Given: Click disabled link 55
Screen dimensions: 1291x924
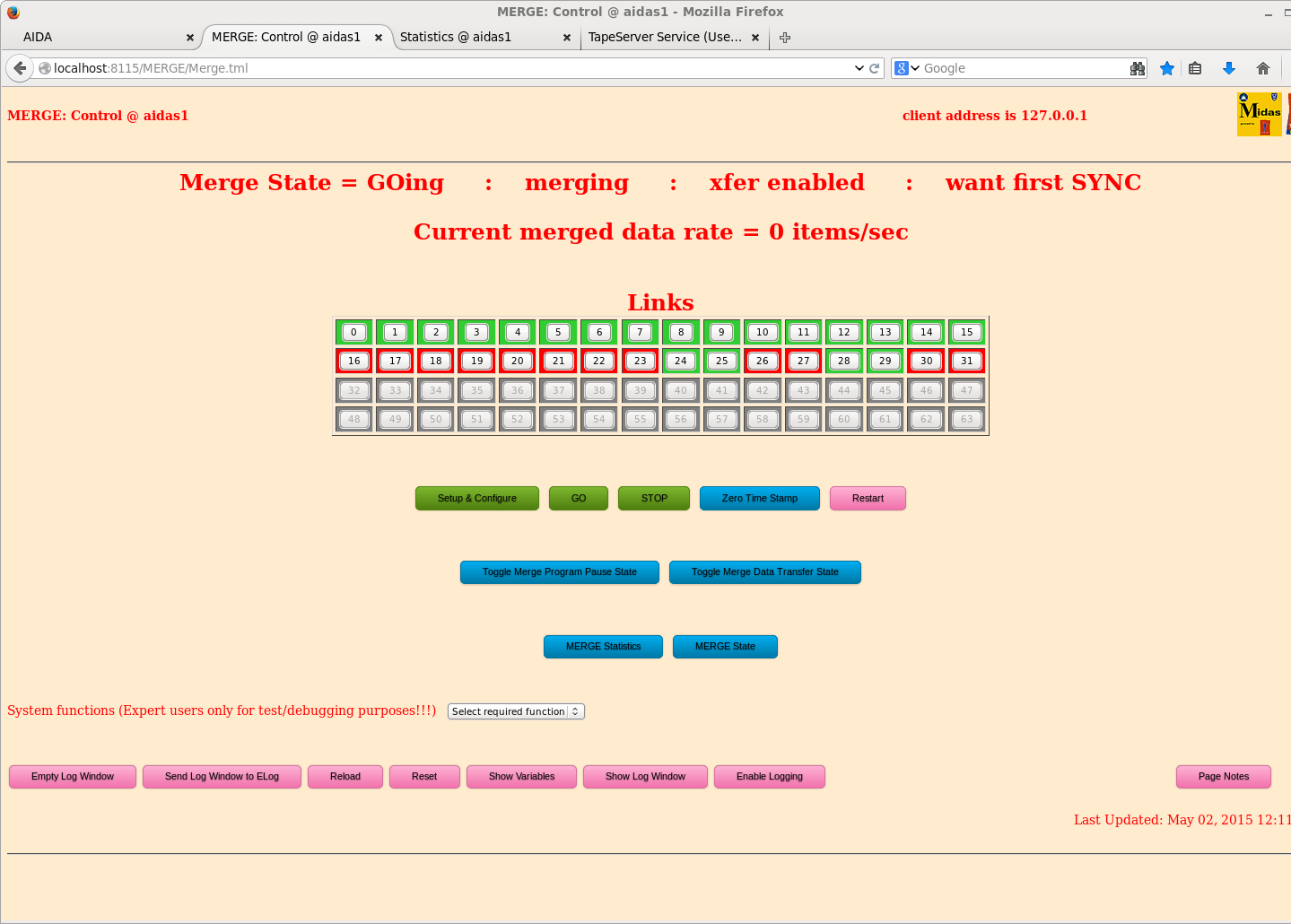Looking at the screenshot, I should [640, 419].
